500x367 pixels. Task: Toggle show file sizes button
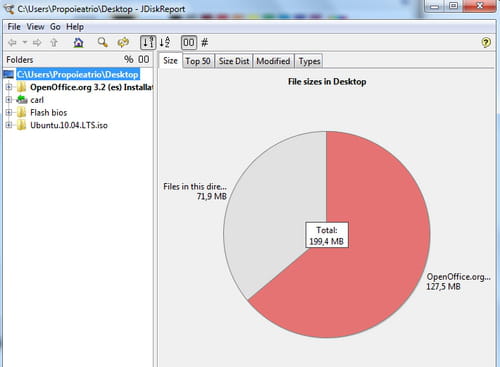(189, 42)
